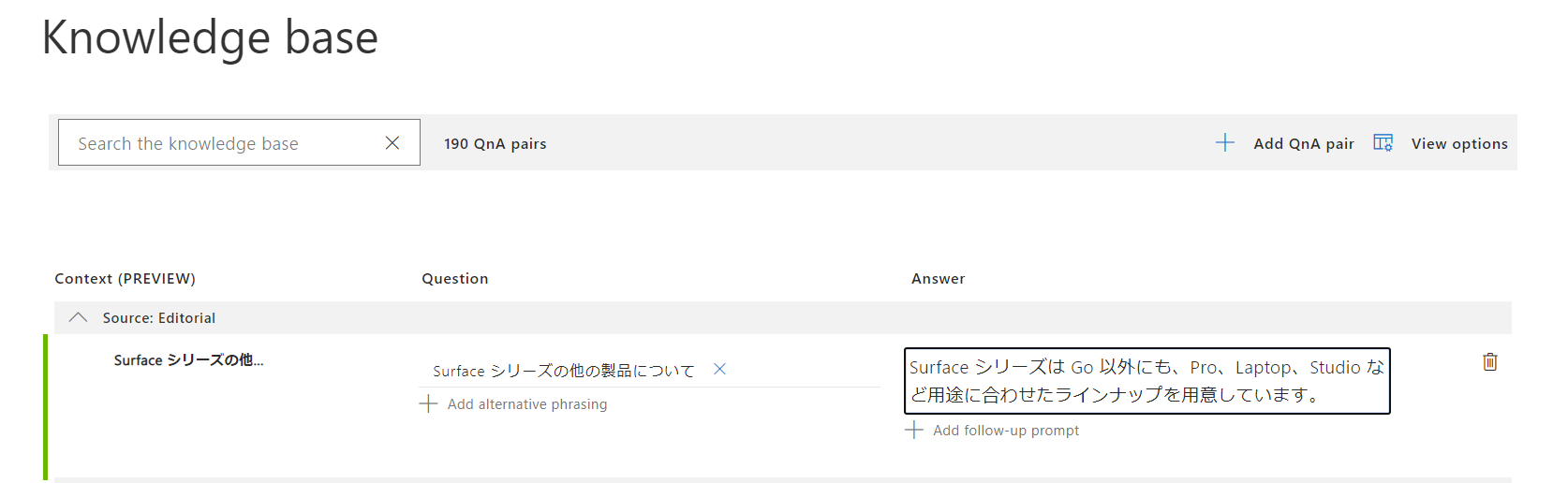Open View options menu

1458,143
